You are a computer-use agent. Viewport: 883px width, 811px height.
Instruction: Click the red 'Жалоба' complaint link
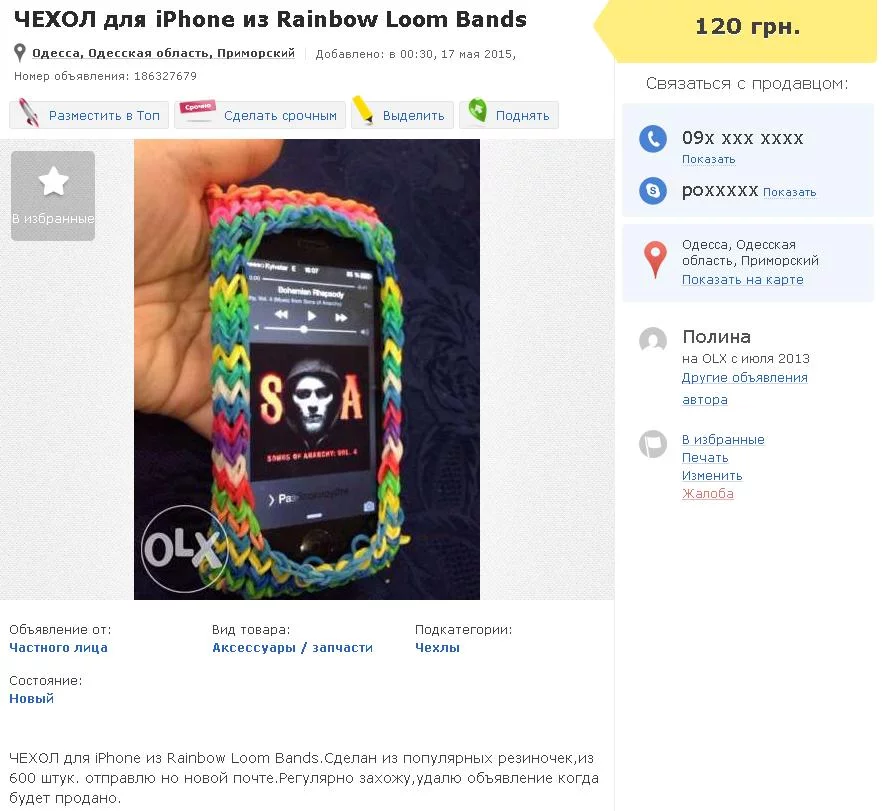coord(707,494)
